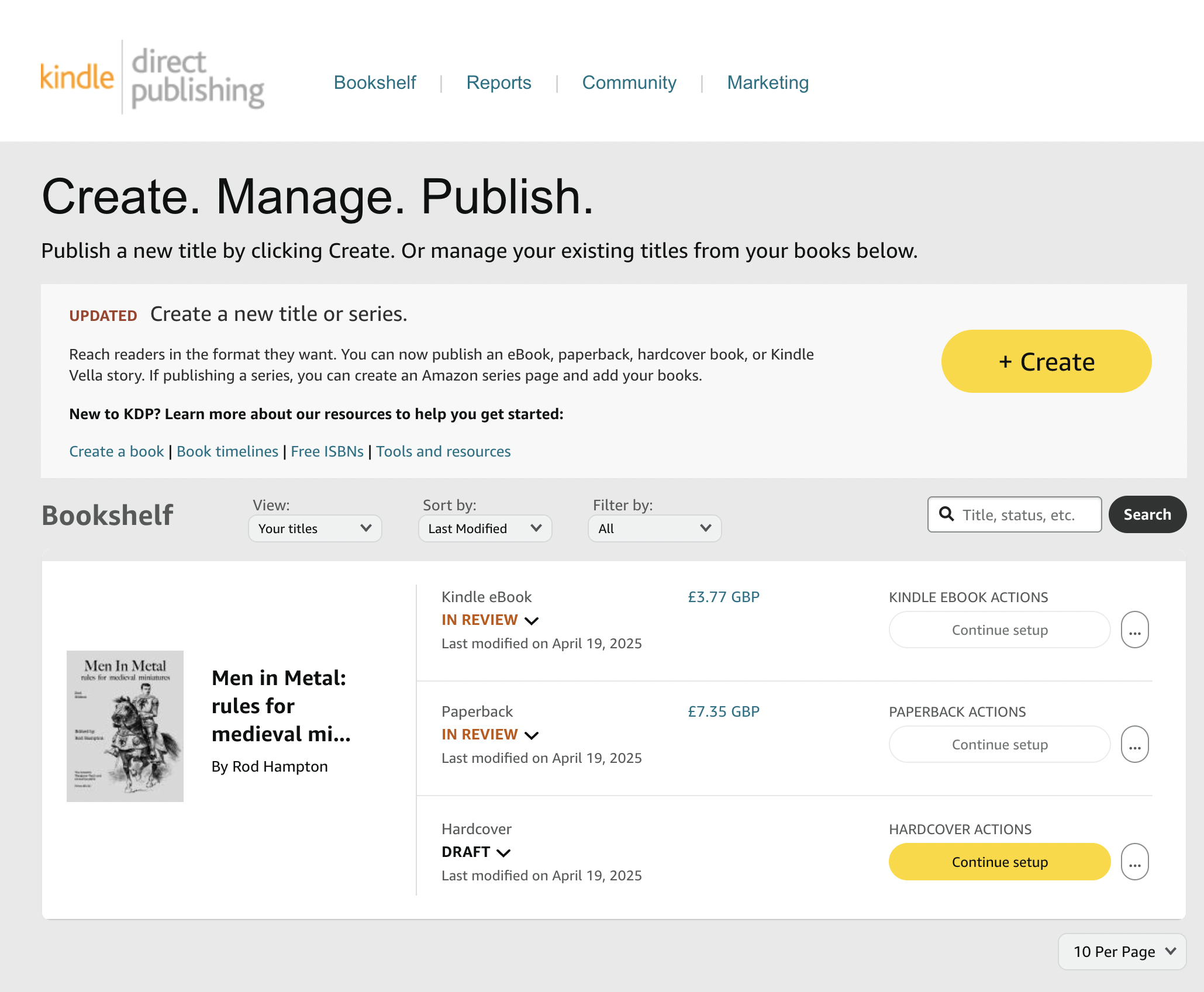The width and height of the screenshot is (1204, 992).
Task: Click the magnifier icon in search box
Action: [x=946, y=514]
